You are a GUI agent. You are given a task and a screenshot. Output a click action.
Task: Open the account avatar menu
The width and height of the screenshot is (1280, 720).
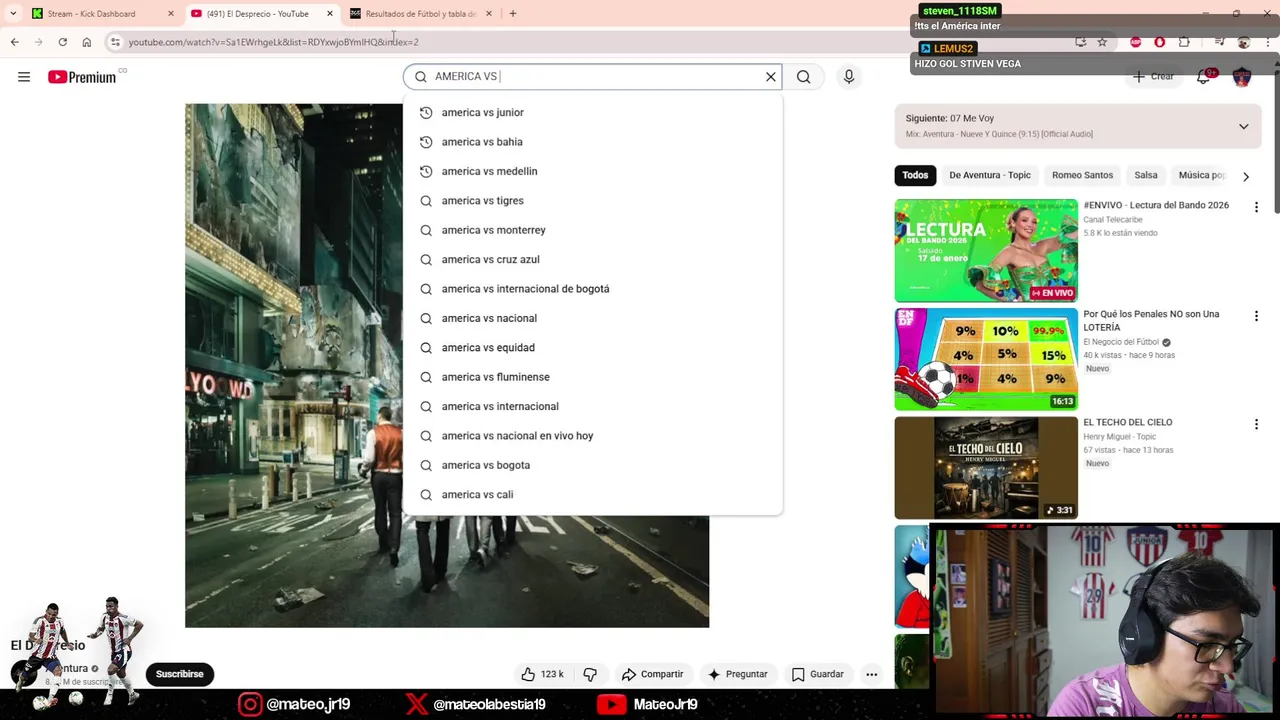(1242, 77)
